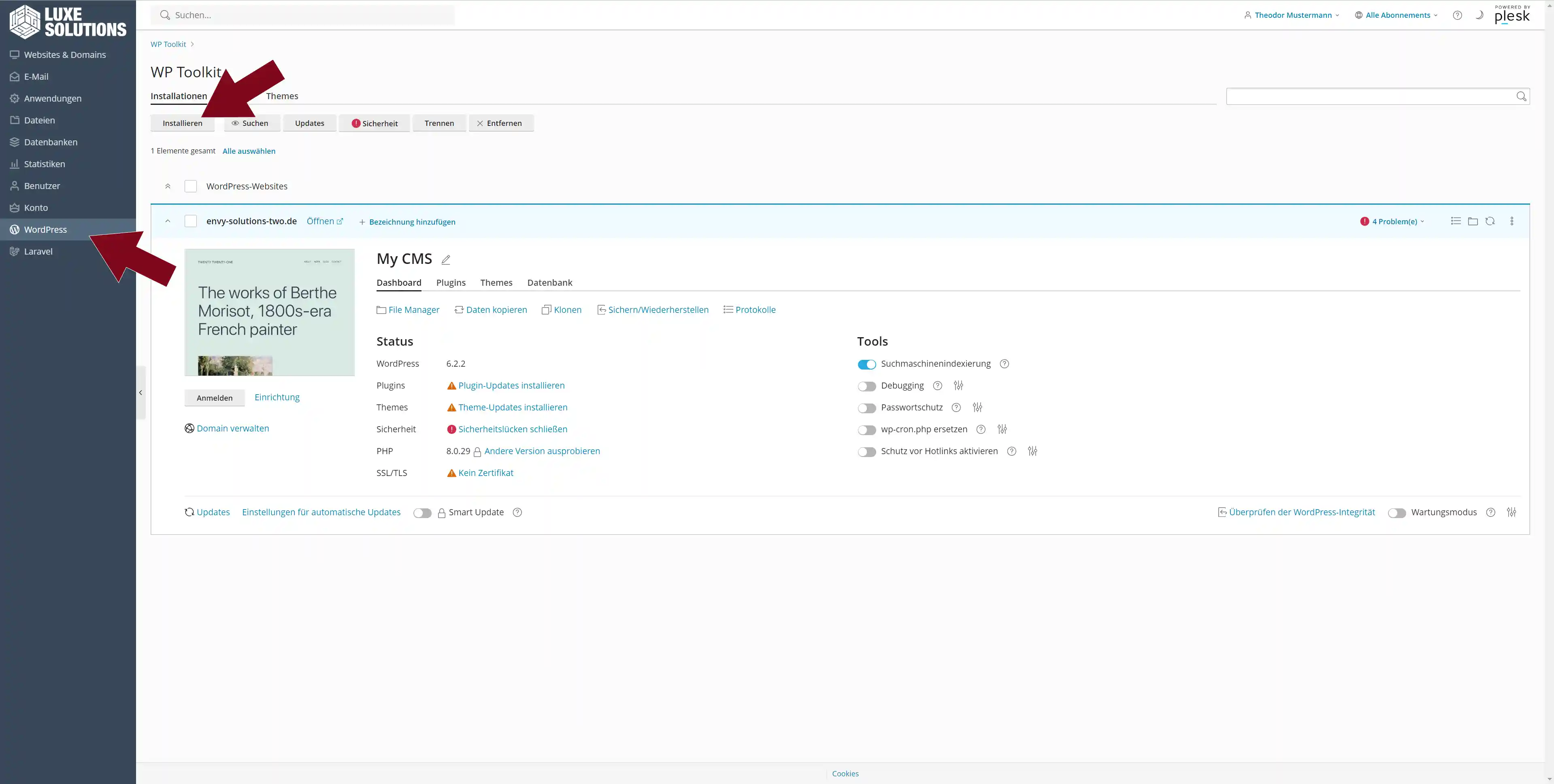Viewport: 1554px width, 784px height.
Task: Select the Themes tab under My CMS
Action: (496, 282)
